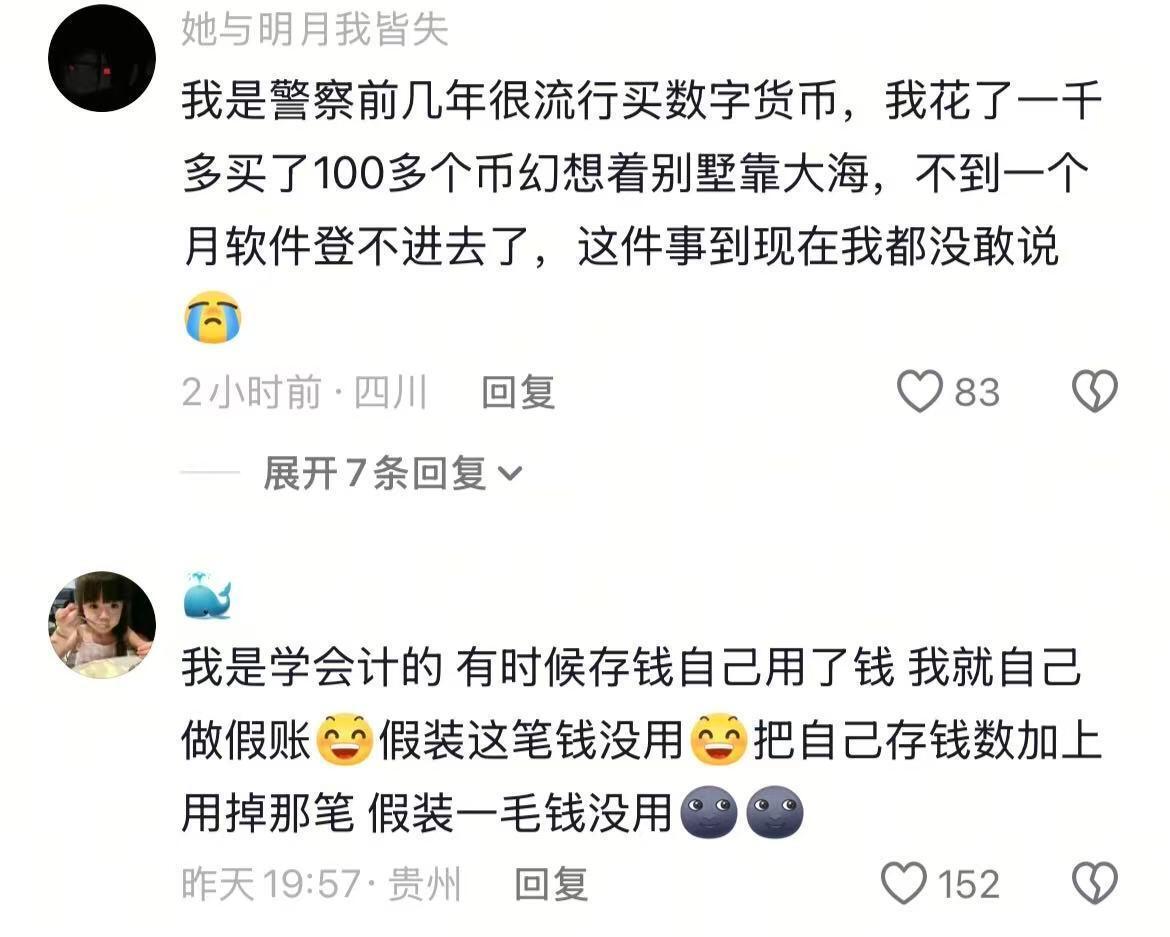Select the comment text starting 我是学会计的

click(x=642, y=740)
